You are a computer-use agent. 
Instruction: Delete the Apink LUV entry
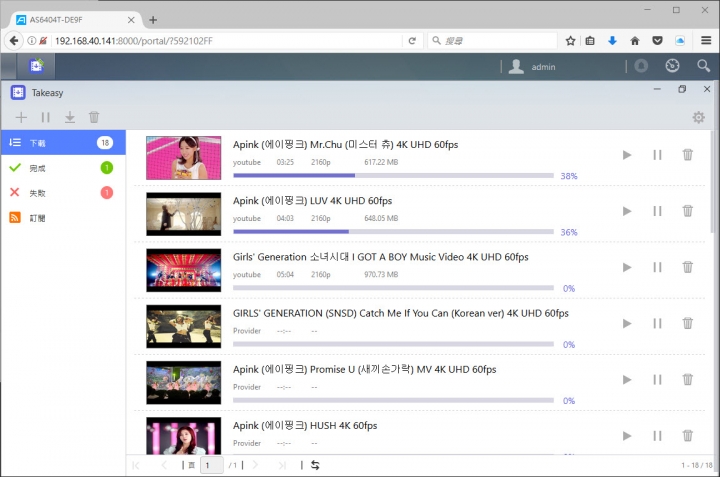(x=687, y=211)
